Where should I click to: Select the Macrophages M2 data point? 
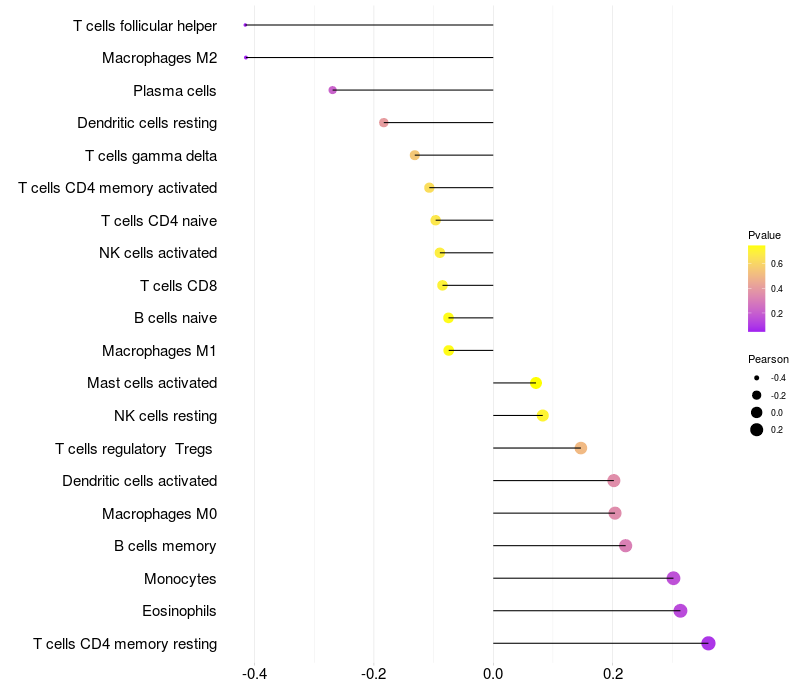(x=245, y=57)
